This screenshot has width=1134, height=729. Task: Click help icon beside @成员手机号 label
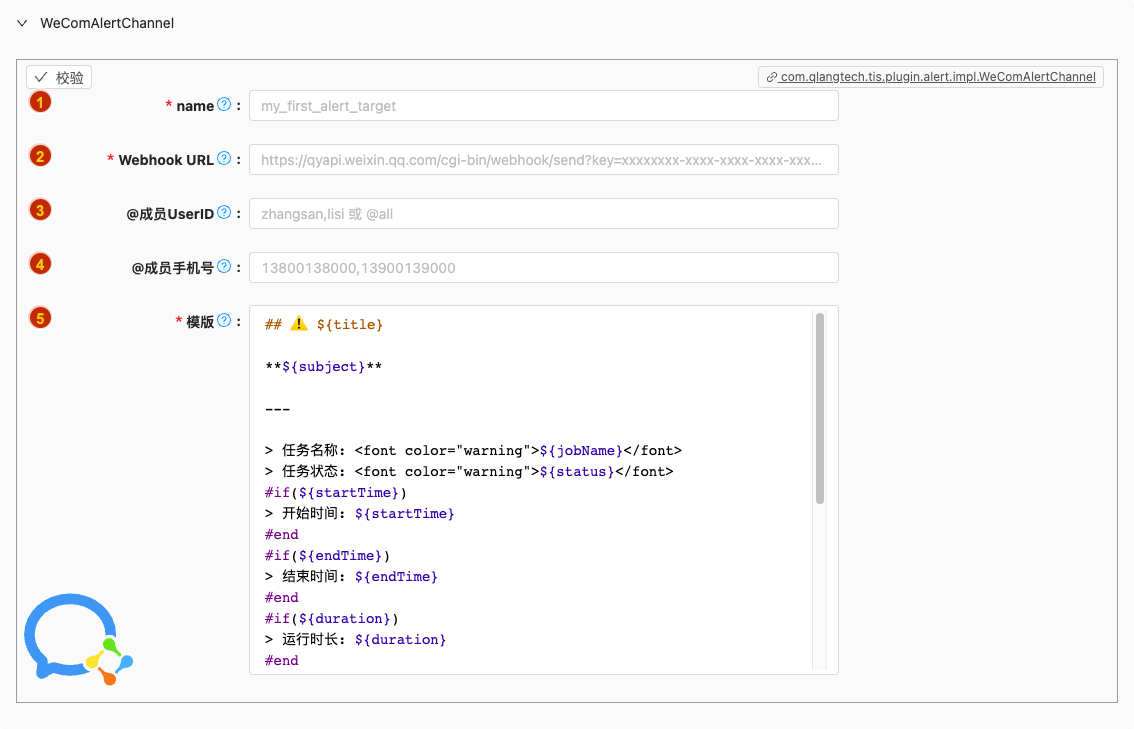[224, 267]
